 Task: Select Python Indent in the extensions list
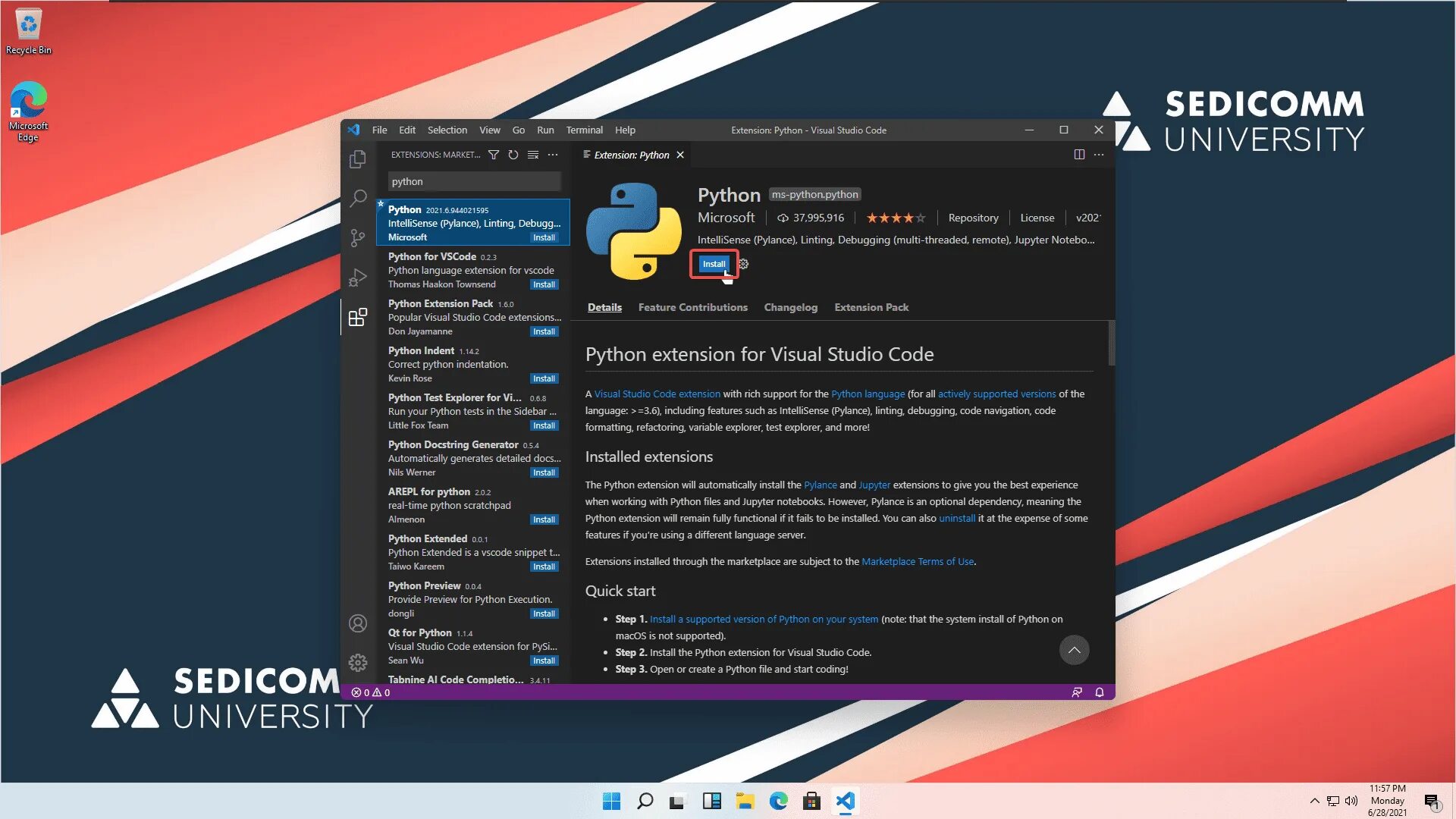pyautogui.click(x=473, y=364)
